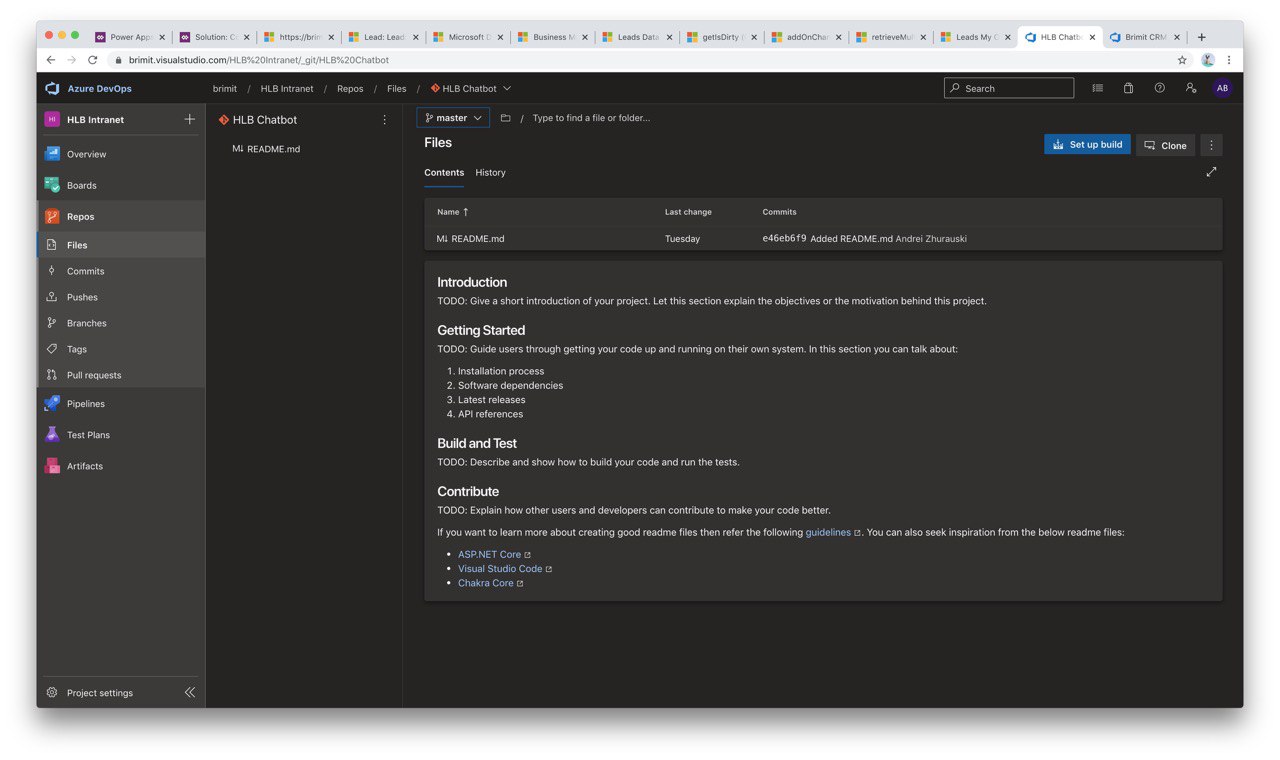Image resolution: width=1280 pixels, height=760 pixels.
Task: Click the Repos sidebar icon
Action: [x=53, y=216]
